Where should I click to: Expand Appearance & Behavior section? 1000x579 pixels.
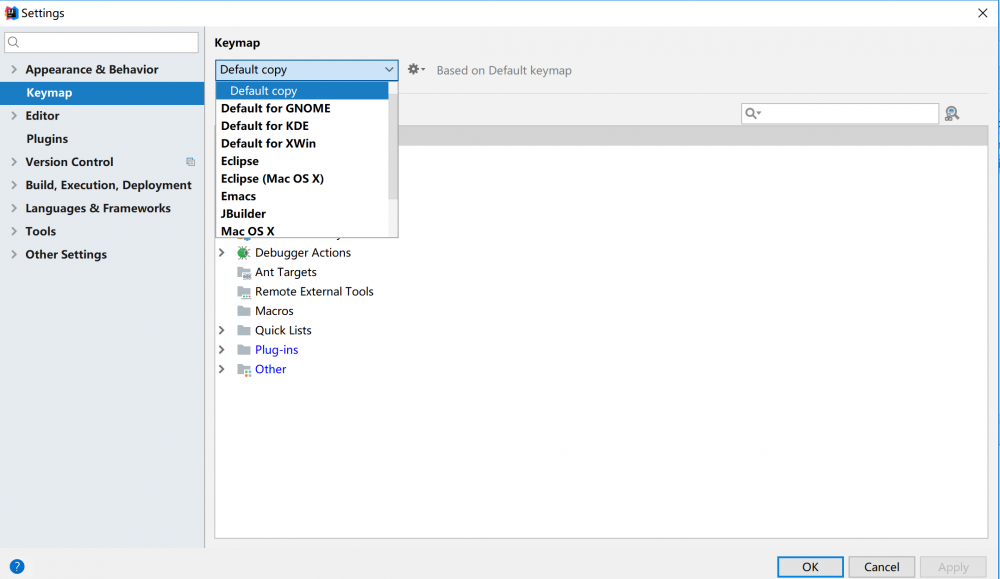tap(14, 70)
